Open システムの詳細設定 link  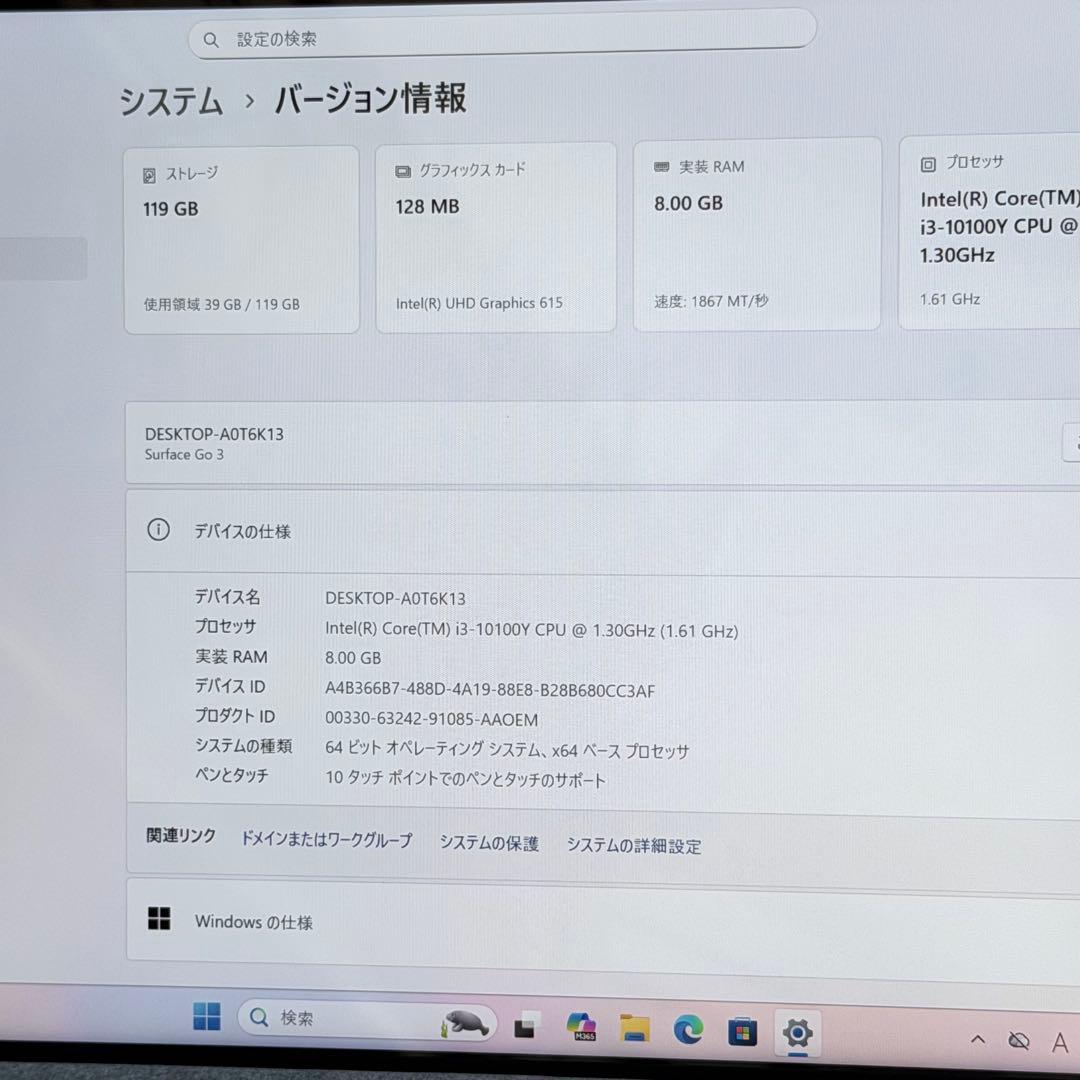[634, 846]
